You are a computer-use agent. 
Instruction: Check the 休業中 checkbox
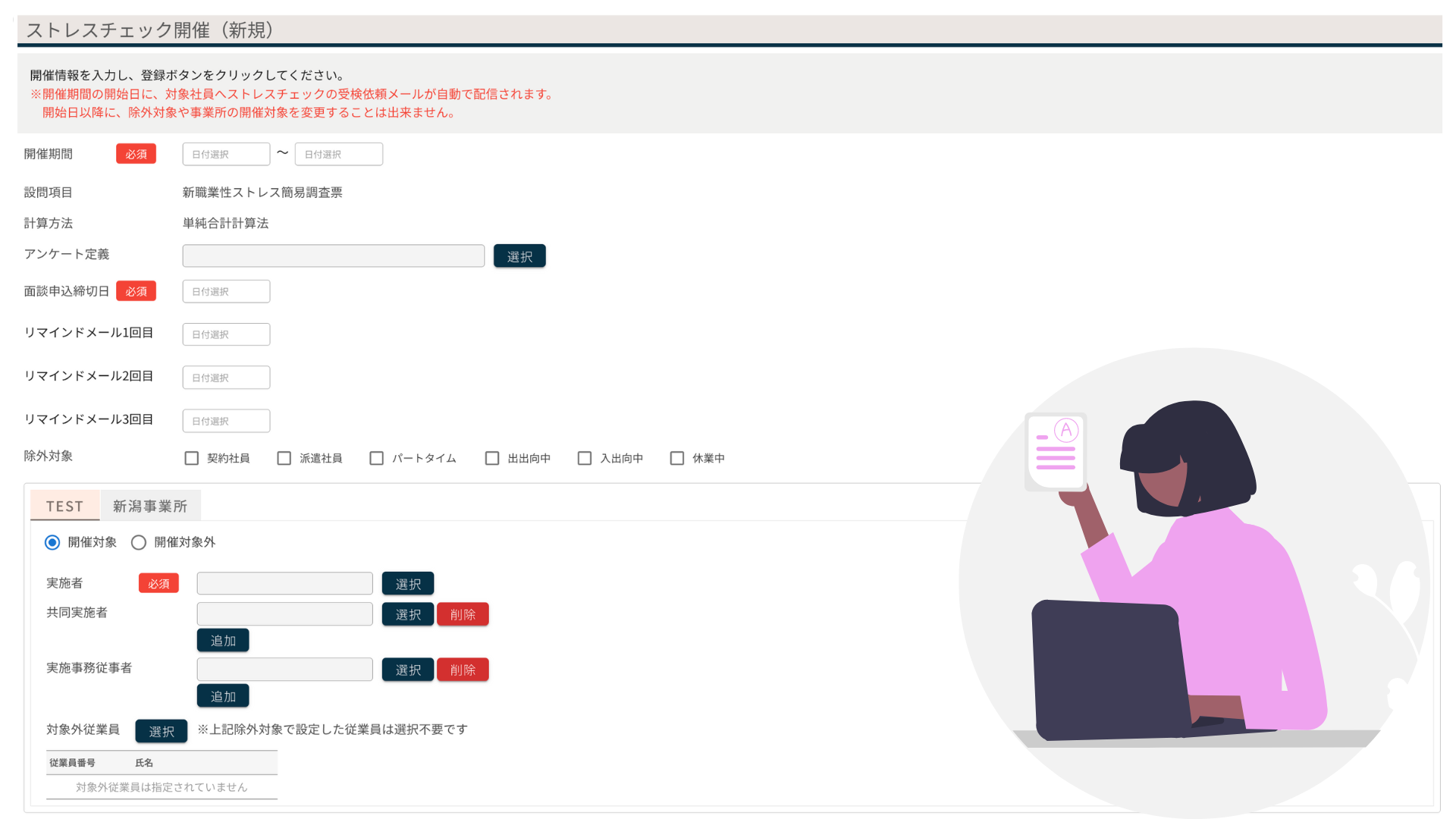[x=677, y=458]
